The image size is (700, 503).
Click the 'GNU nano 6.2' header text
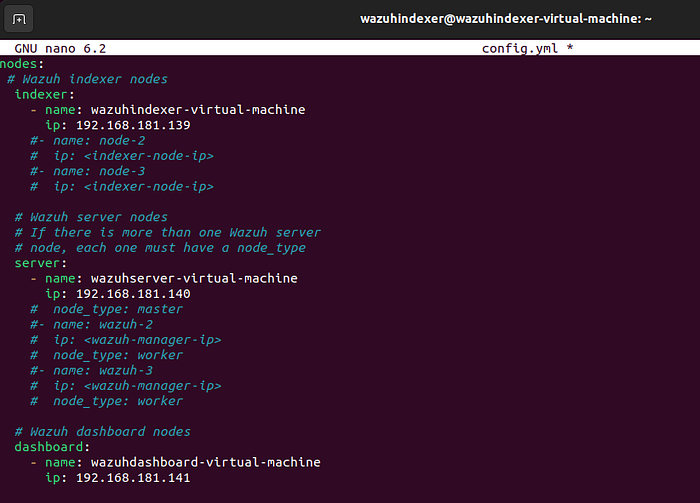[60, 48]
